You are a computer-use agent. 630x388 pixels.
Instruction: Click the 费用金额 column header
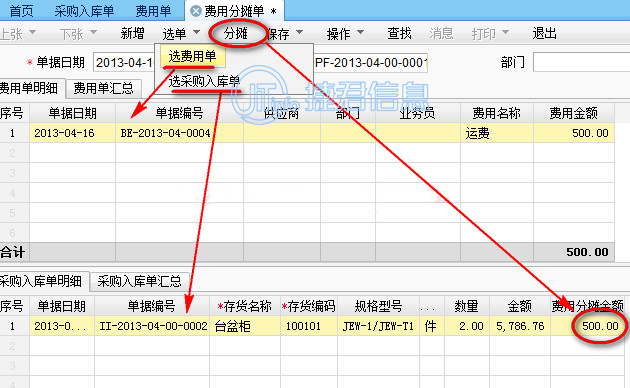(573, 113)
